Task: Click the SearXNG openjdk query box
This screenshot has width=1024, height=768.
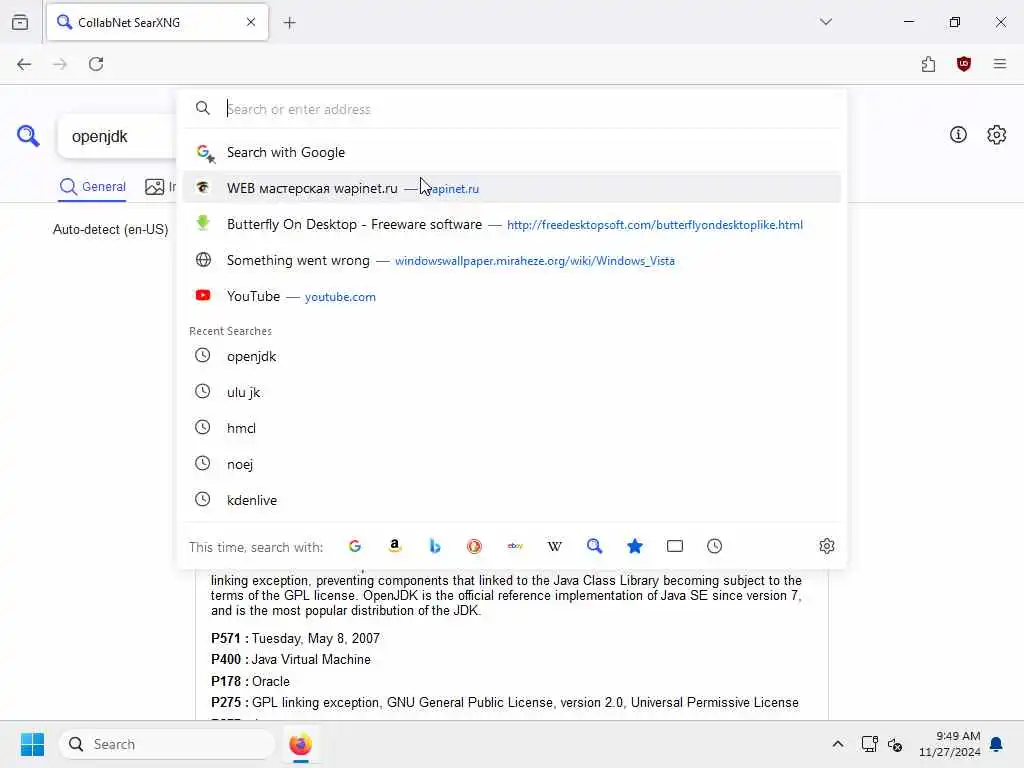Action: (x=118, y=136)
